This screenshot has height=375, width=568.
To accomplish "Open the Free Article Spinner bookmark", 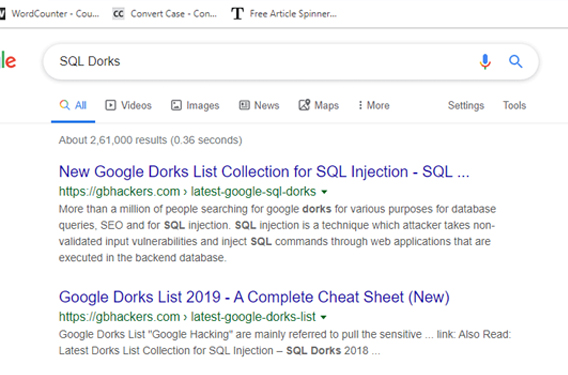I will 284,14.
